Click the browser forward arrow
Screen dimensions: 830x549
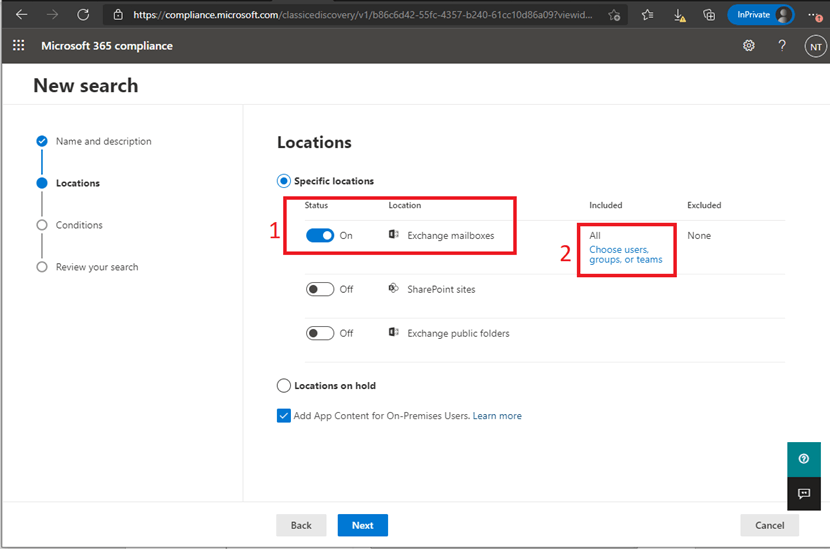pos(52,15)
